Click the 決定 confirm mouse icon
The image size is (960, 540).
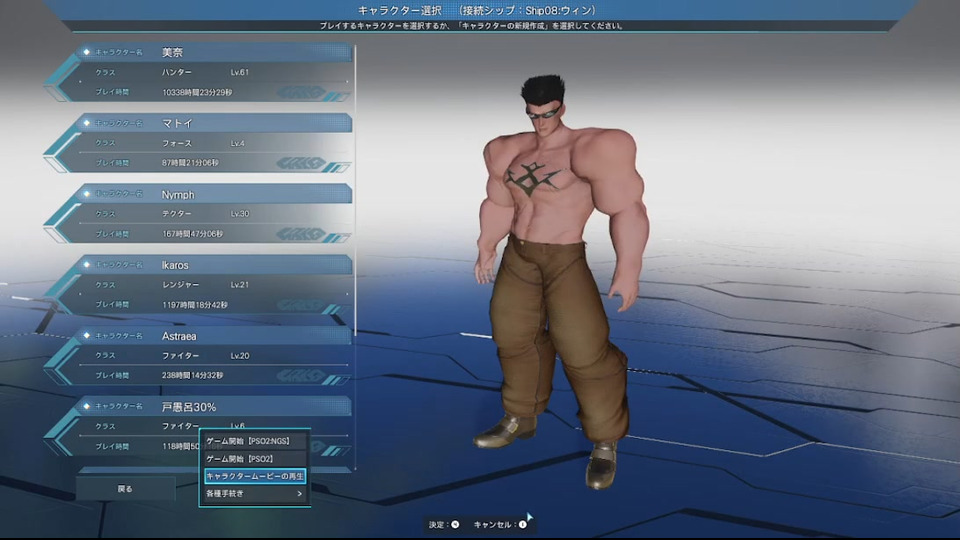[x=455, y=524]
